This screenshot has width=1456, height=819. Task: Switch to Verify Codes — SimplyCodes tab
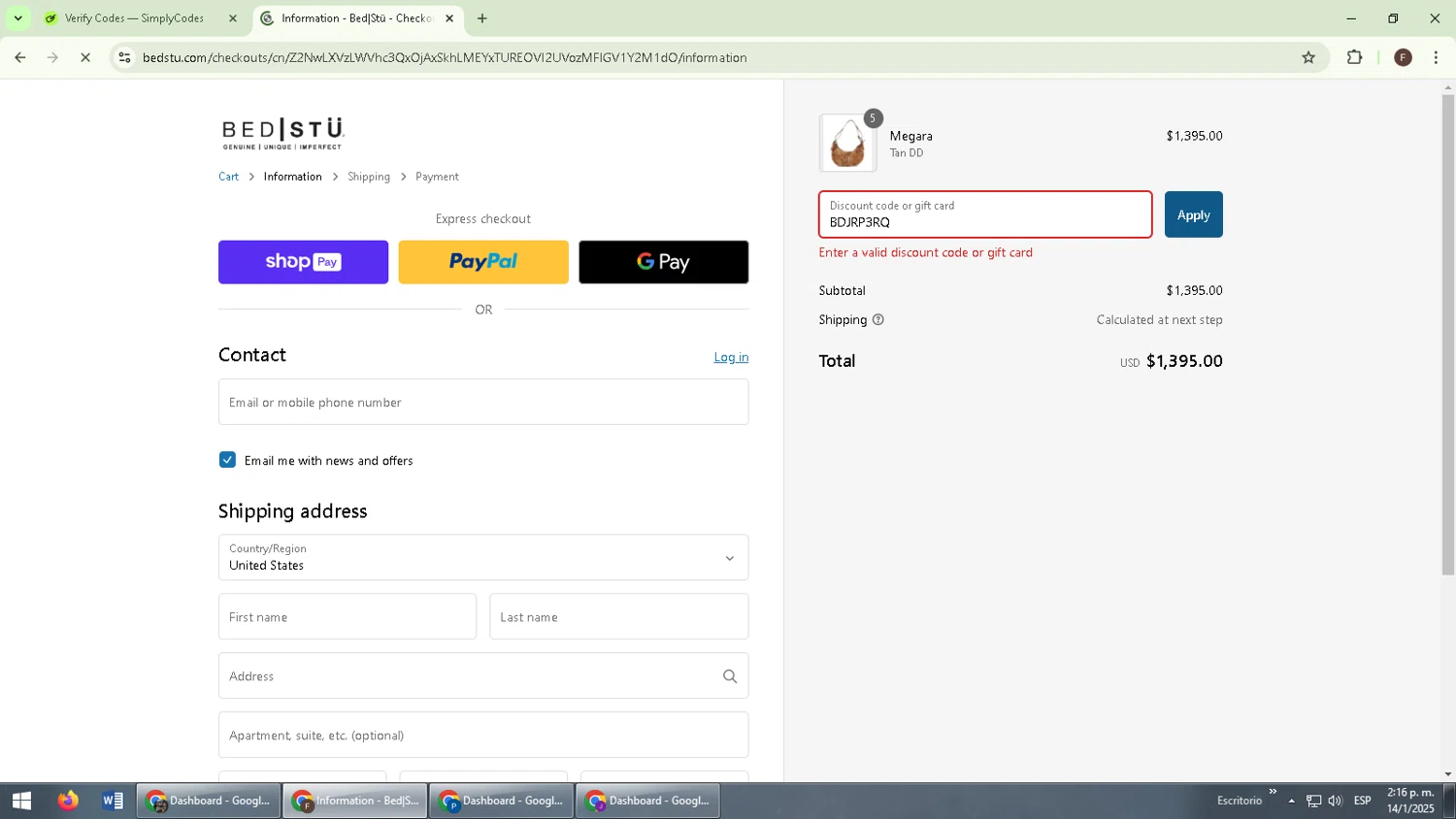tap(134, 18)
